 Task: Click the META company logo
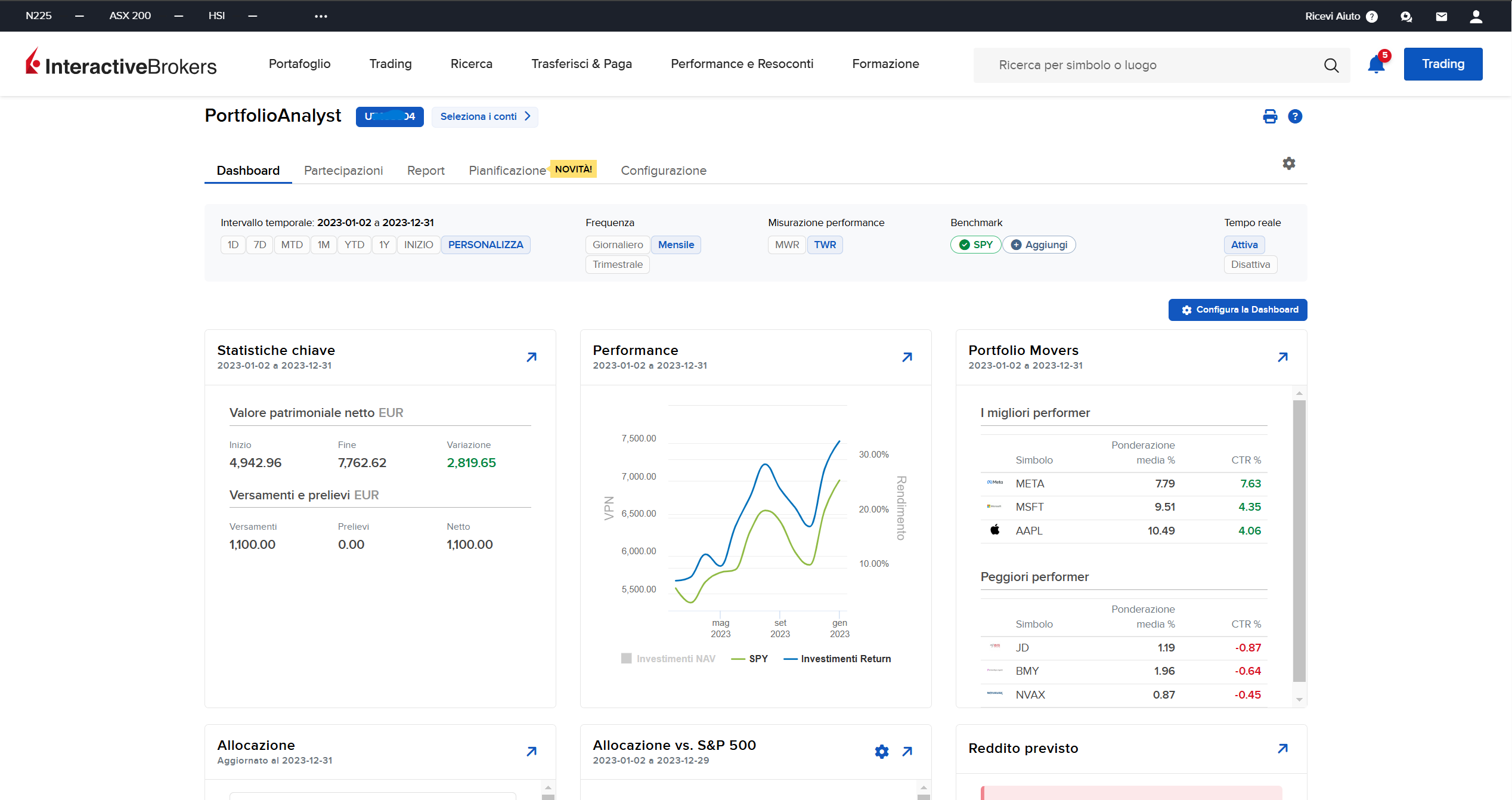coord(994,483)
